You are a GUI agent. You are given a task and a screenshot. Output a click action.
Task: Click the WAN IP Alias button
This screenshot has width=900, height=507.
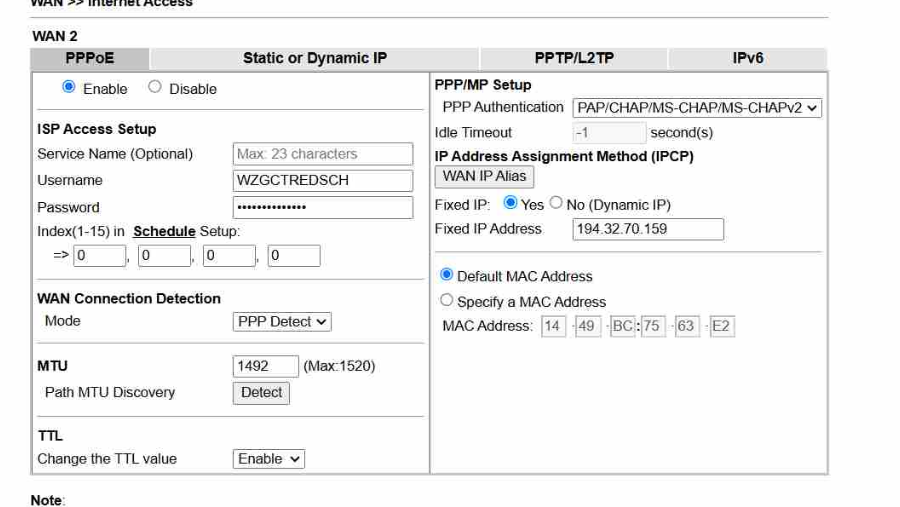click(484, 176)
